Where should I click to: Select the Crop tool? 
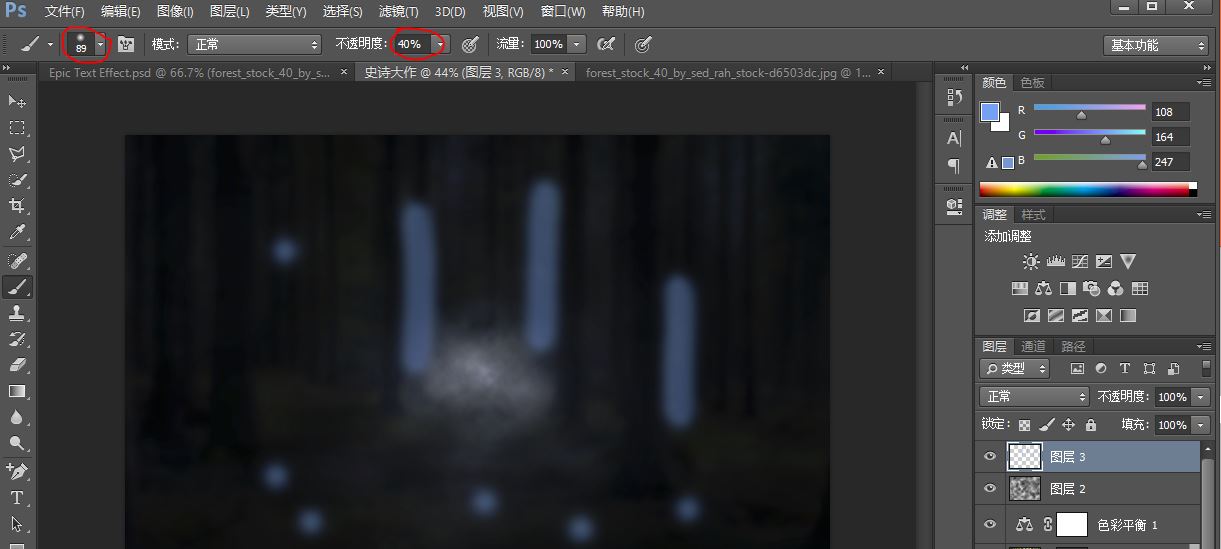[x=17, y=206]
